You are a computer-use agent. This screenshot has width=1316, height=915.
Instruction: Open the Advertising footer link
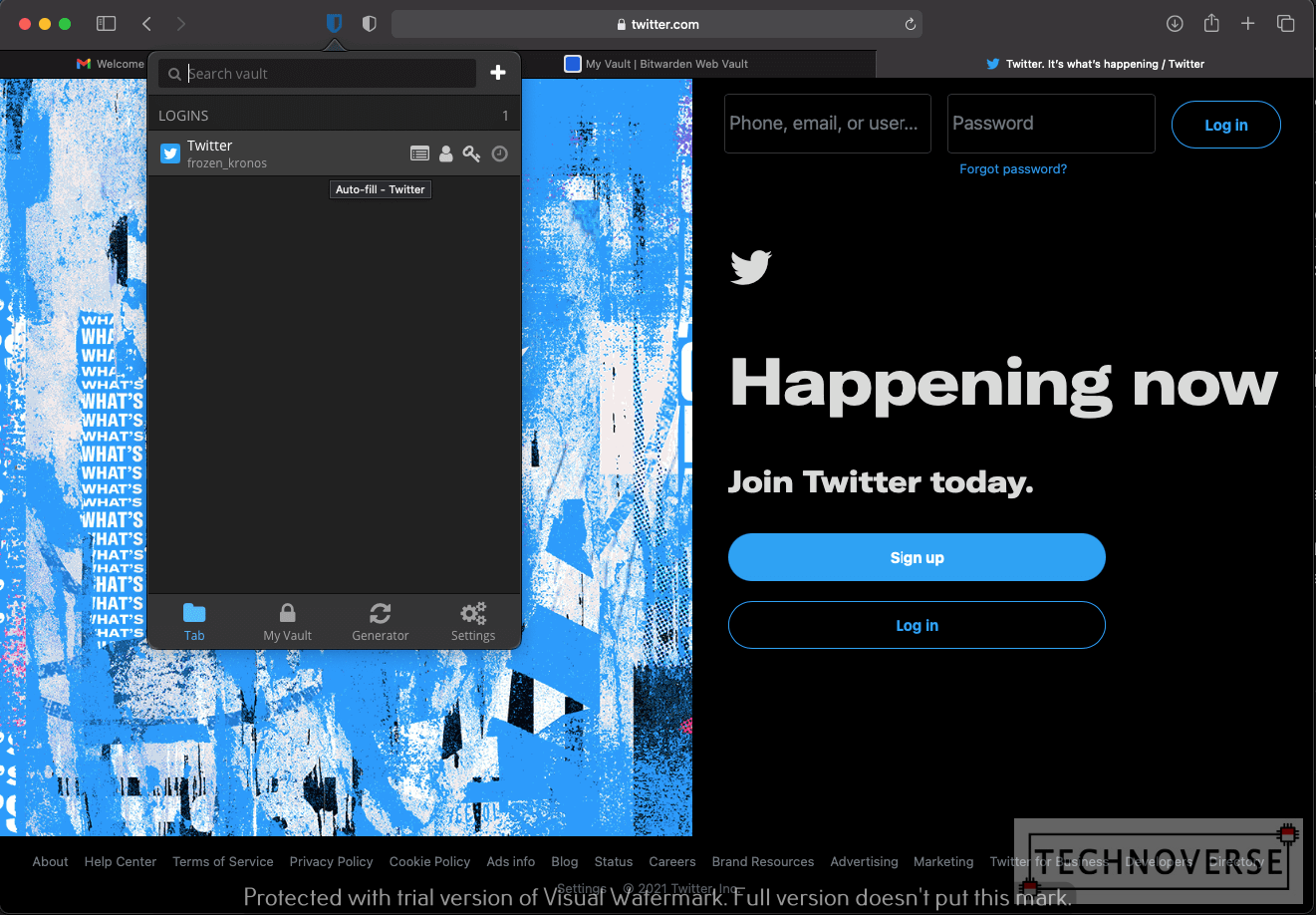864,862
